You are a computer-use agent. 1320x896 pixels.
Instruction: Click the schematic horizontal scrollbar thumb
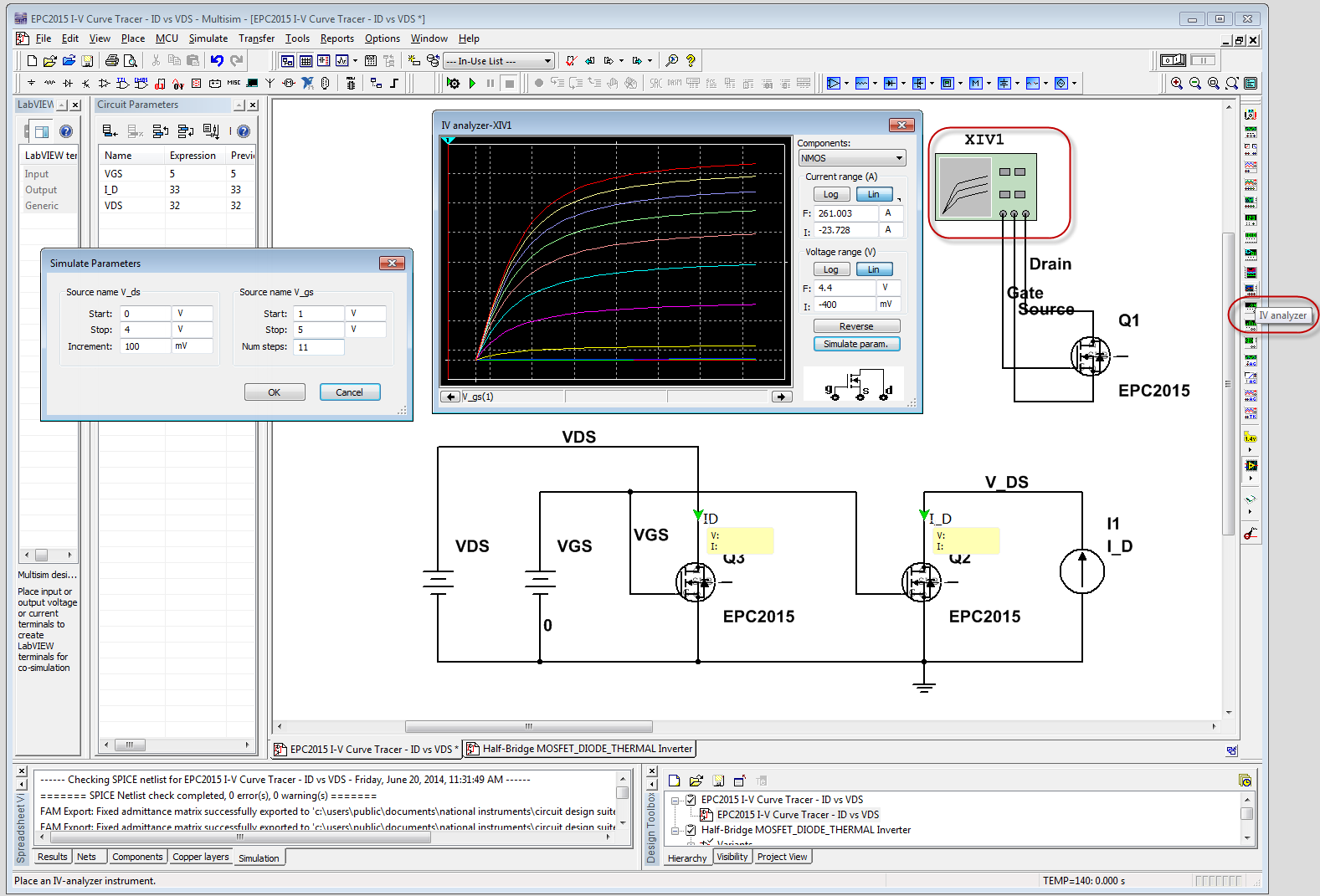(x=529, y=726)
